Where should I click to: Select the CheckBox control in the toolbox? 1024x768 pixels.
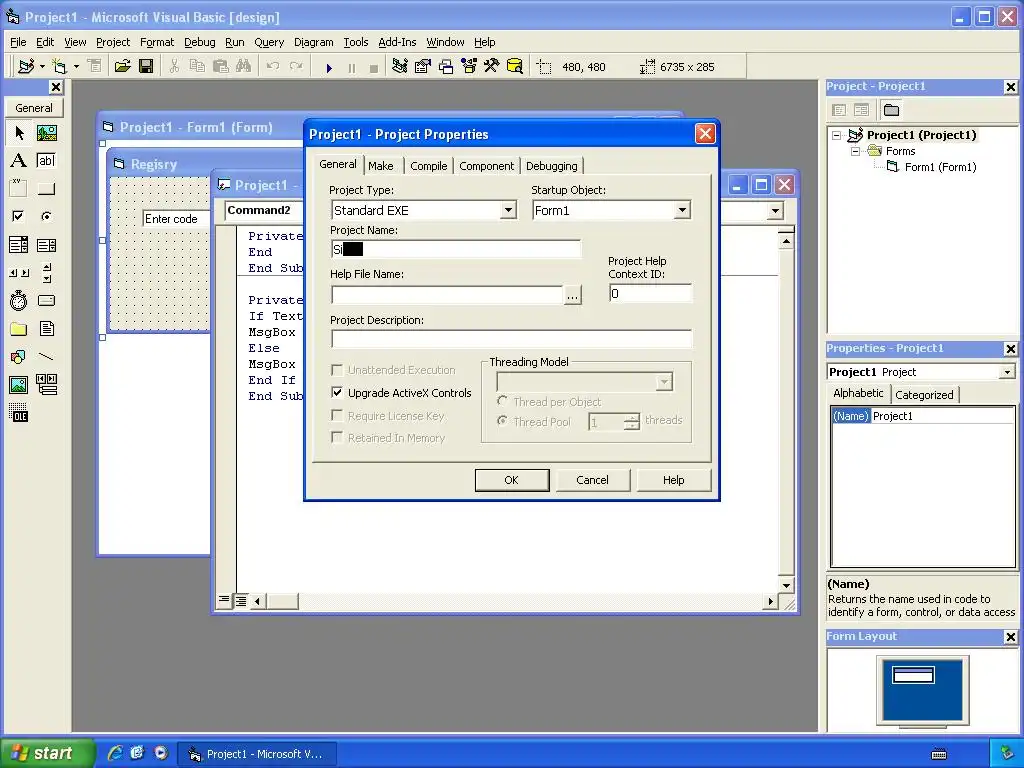pos(19,216)
